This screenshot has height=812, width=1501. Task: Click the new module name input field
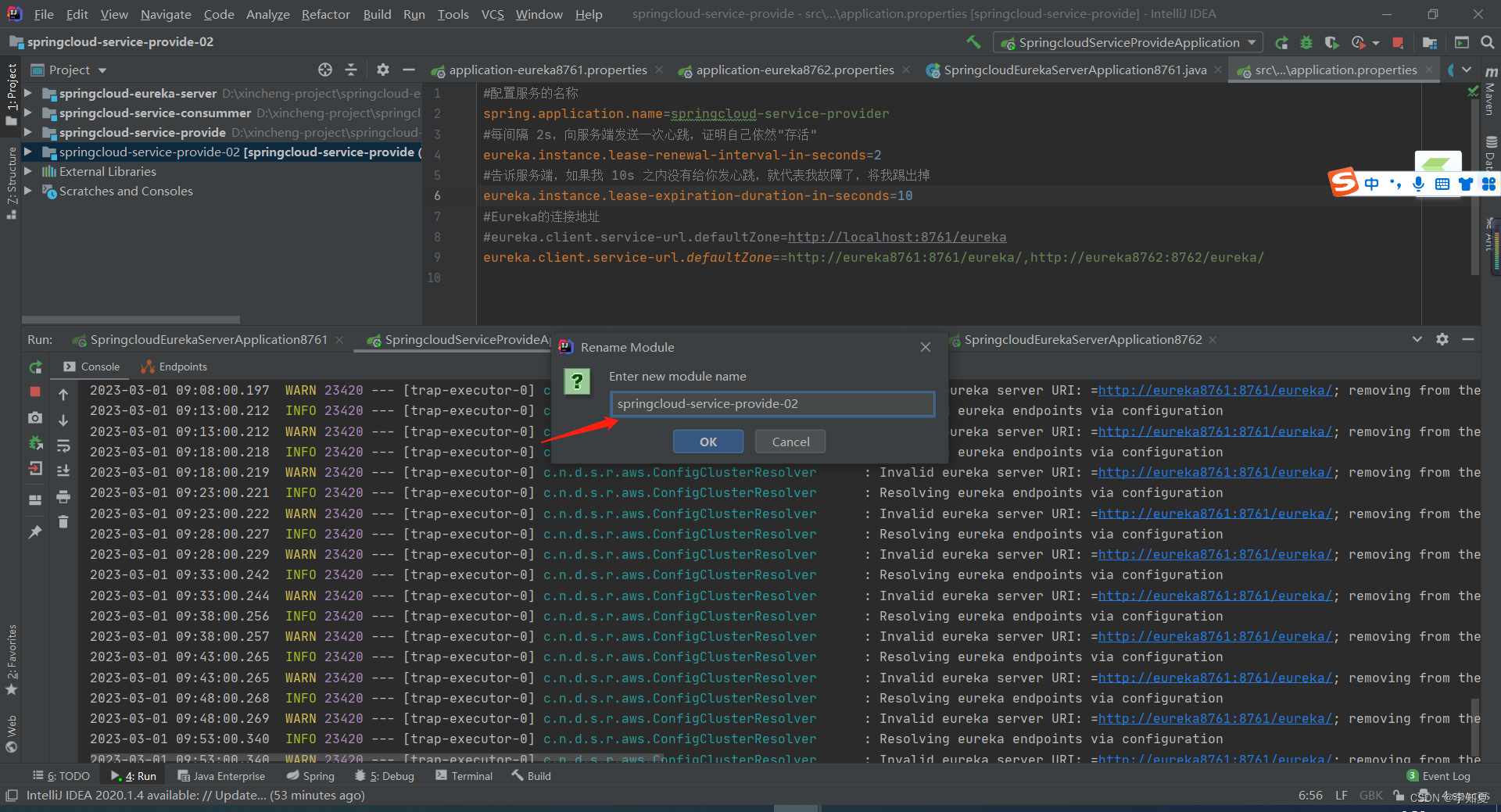pyautogui.click(x=772, y=404)
